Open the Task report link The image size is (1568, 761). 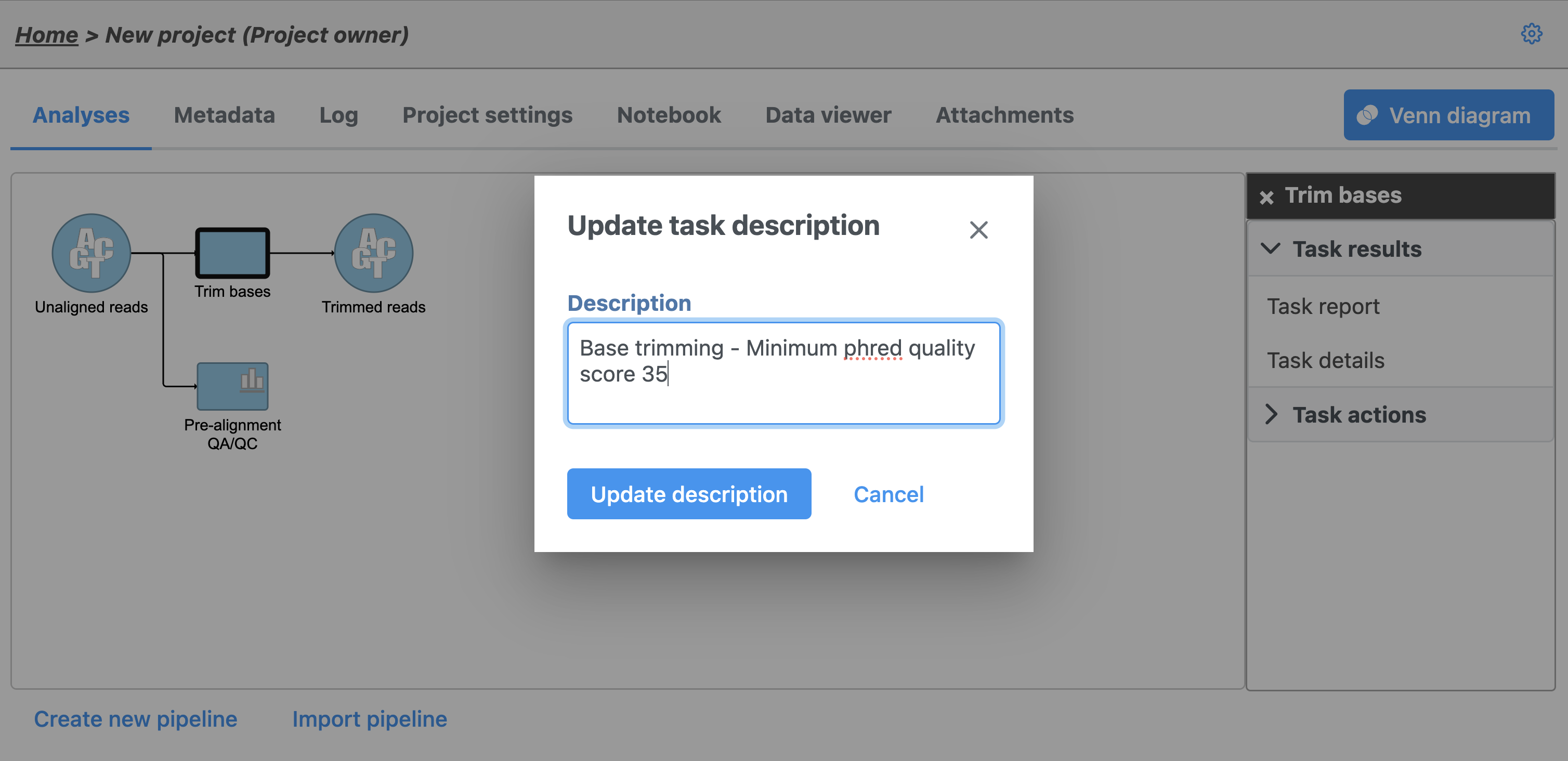click(1323, 306)
